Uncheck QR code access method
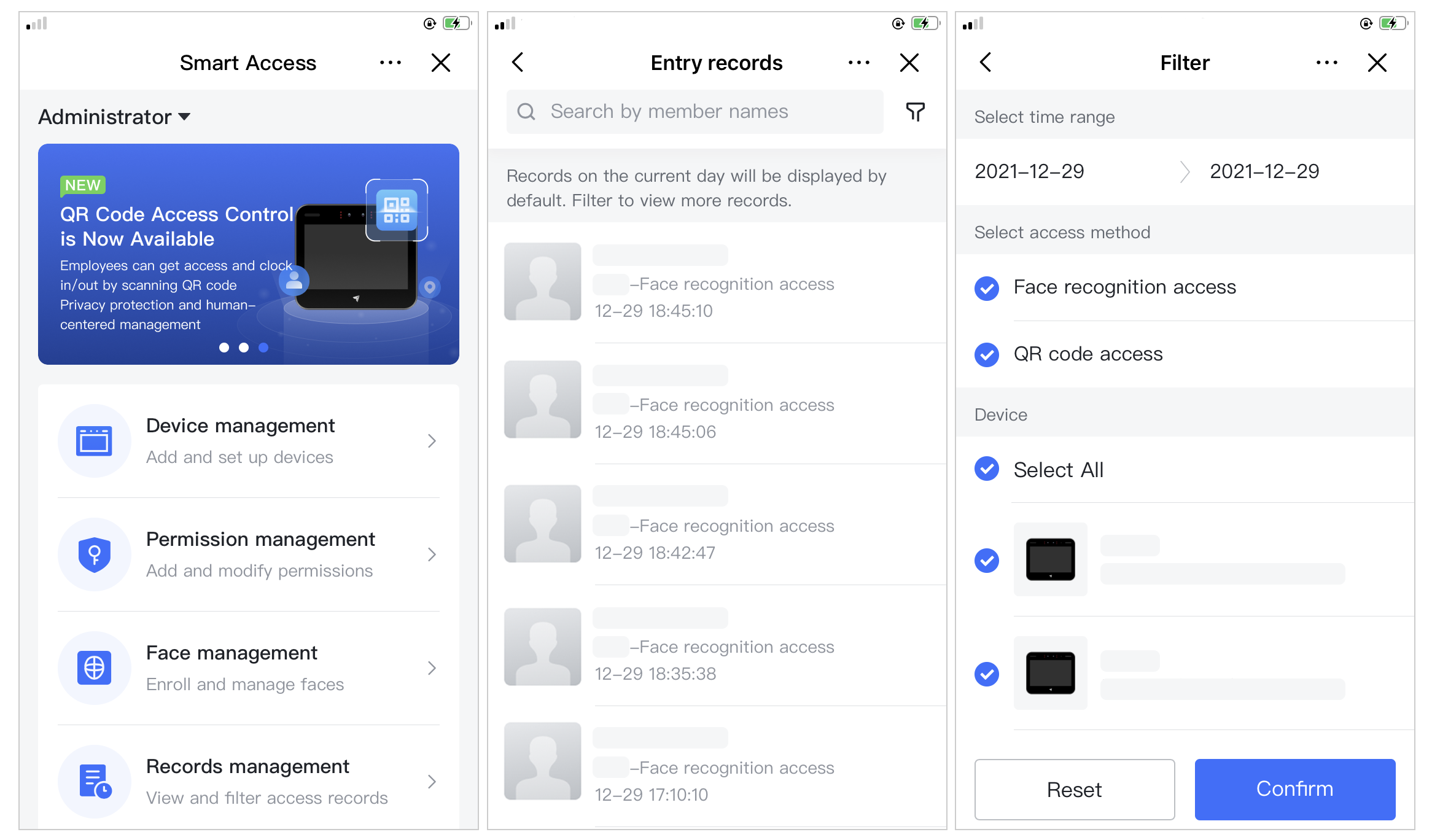The image size is (1432, 840). 986,355
